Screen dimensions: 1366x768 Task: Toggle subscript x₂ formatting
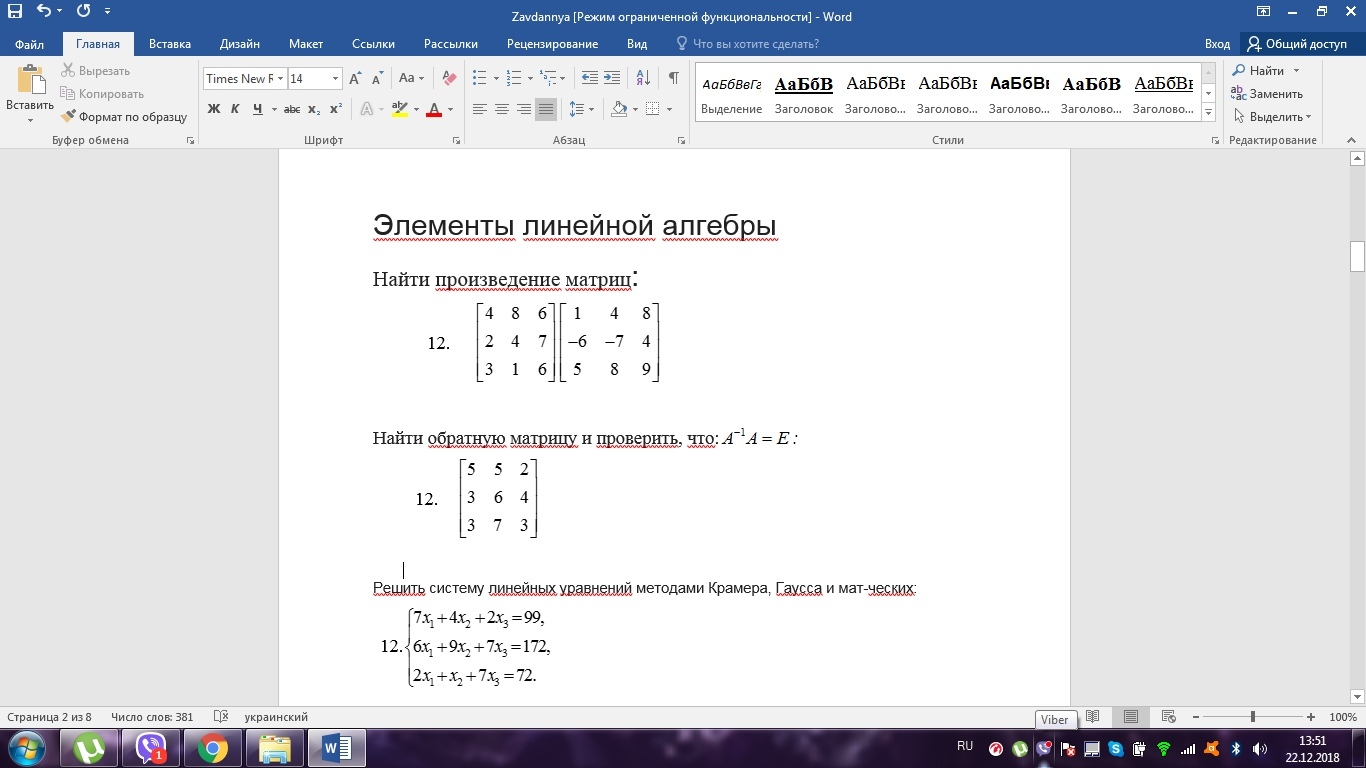[x=314, y=109]
